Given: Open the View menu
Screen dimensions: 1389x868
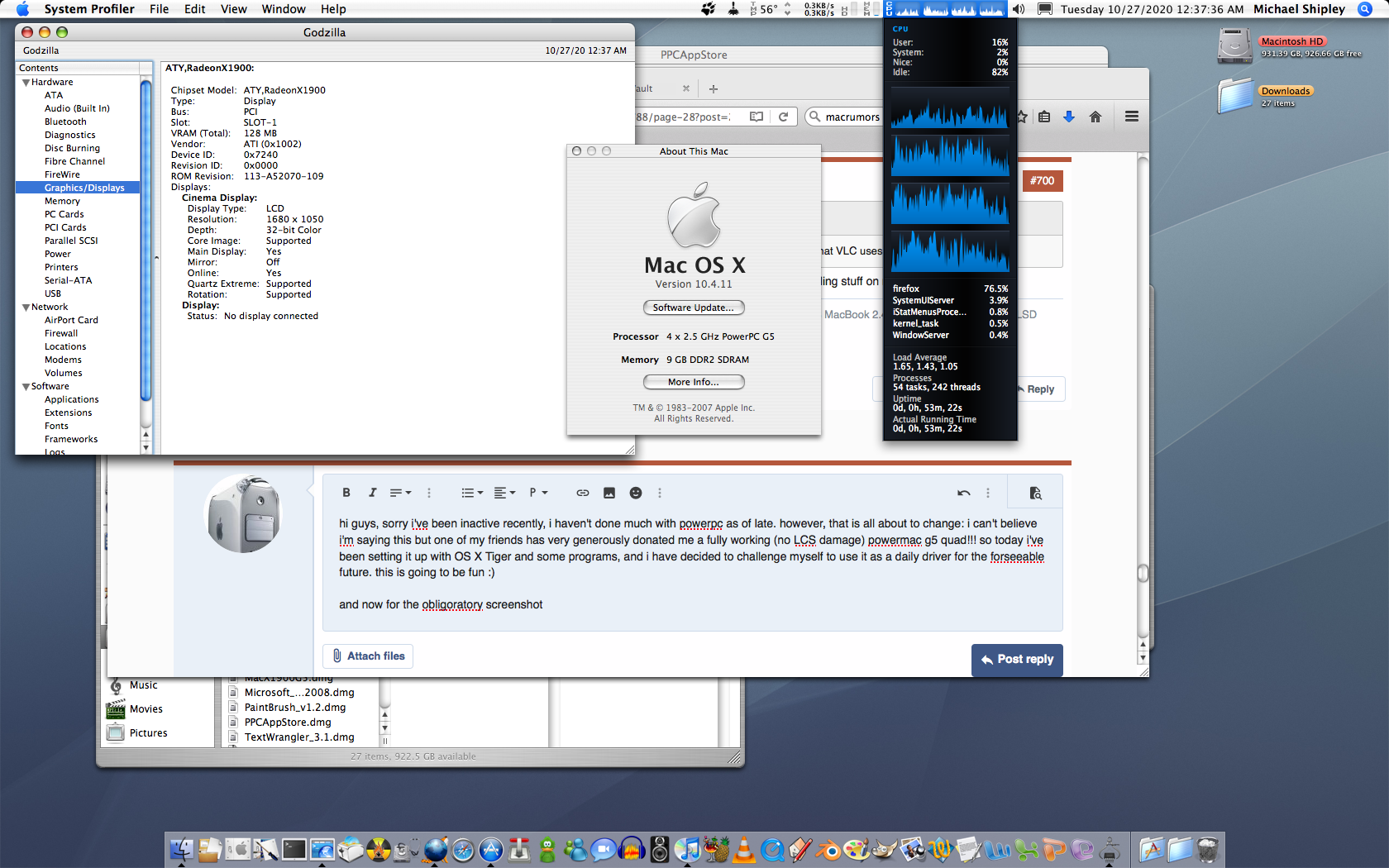Looking at the screenshot, I should click(234, 9).
